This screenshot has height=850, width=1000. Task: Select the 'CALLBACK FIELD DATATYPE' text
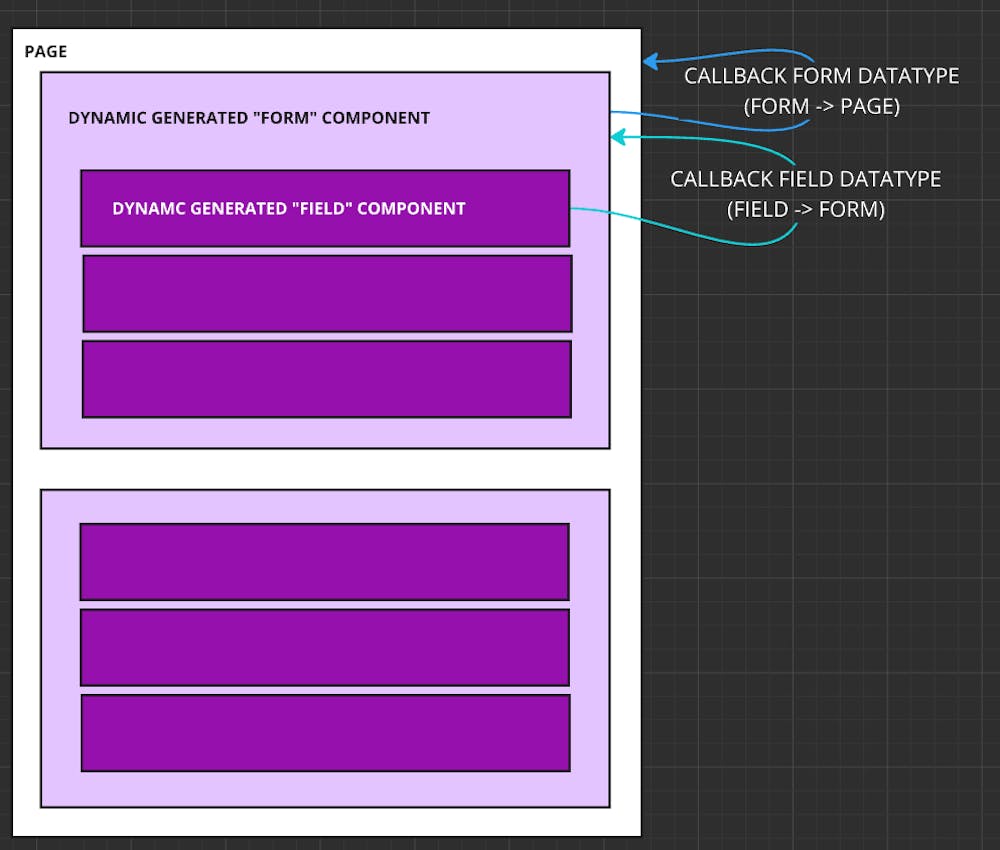805,179
